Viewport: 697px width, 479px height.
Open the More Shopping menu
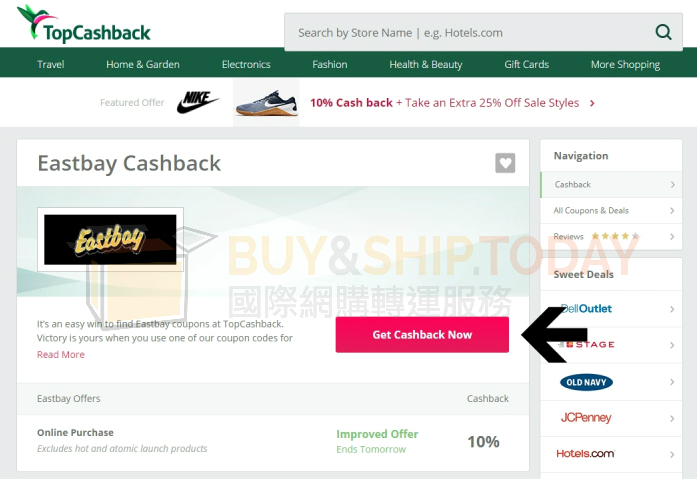tap(625, 64)
